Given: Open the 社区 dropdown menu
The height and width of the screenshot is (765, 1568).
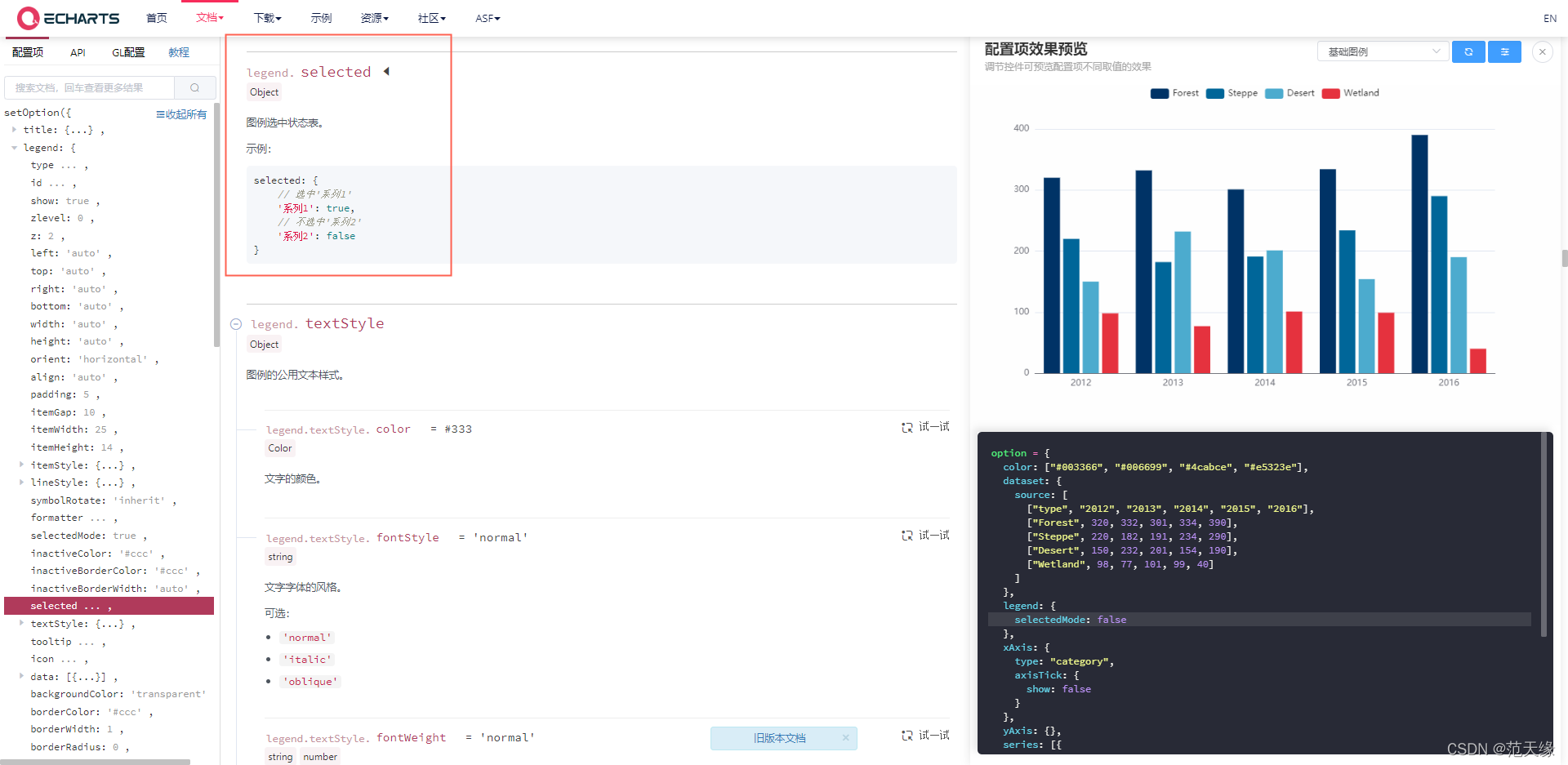Looking at the screenshot, I should click(x=431, y=18).
